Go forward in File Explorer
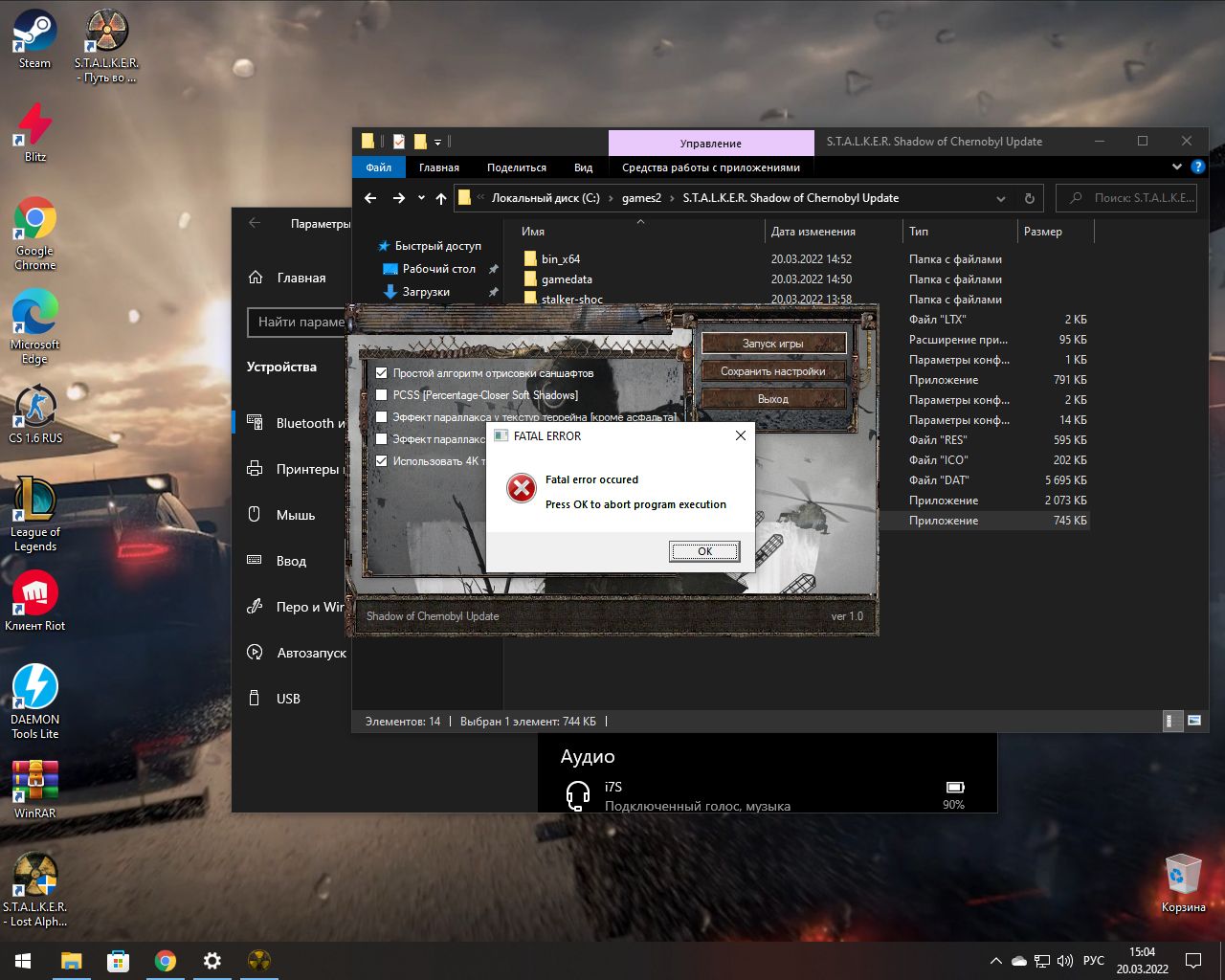This screenshot has height=980, width=1225. click(398, 198)
